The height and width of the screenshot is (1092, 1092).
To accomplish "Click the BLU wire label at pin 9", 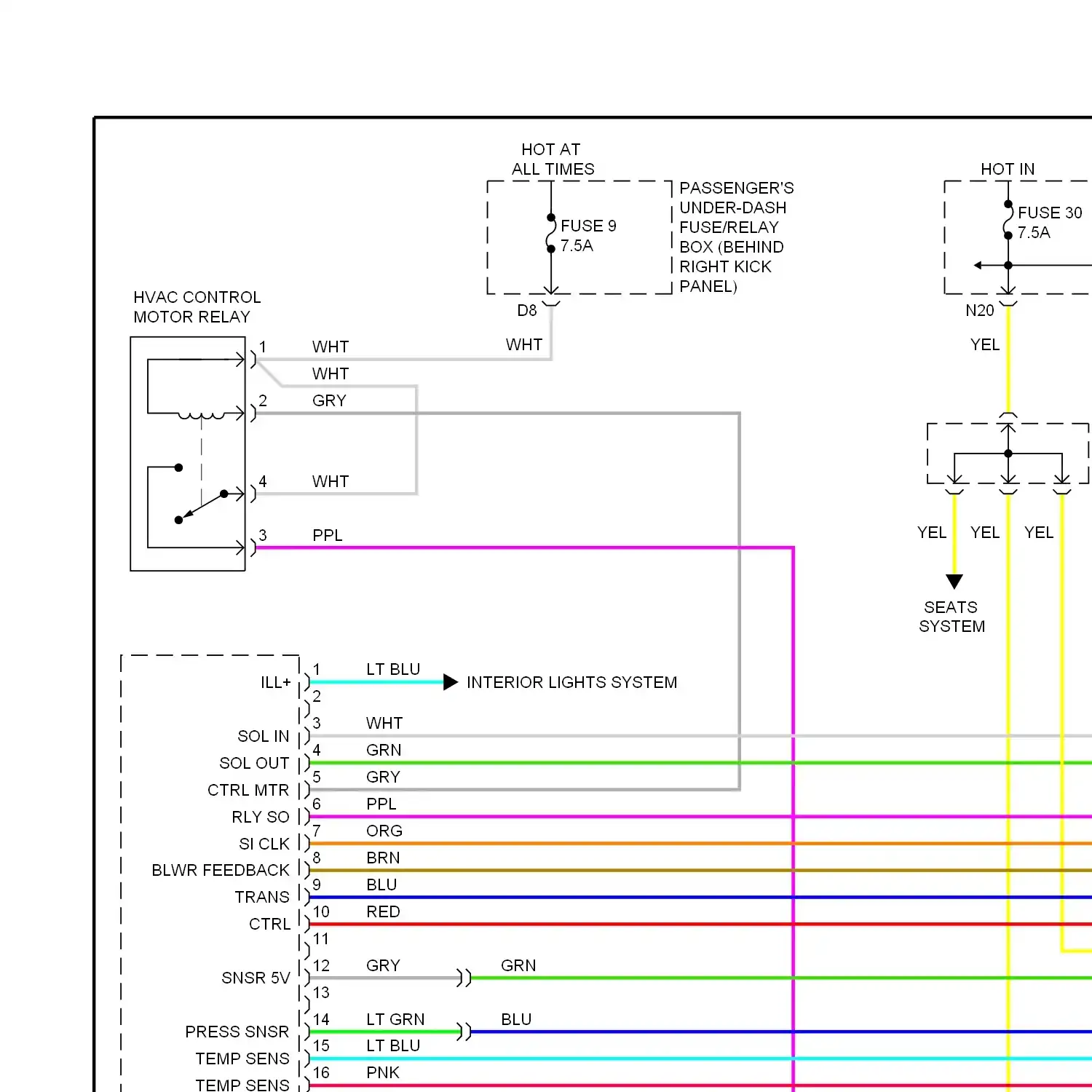I will (381, 885).
